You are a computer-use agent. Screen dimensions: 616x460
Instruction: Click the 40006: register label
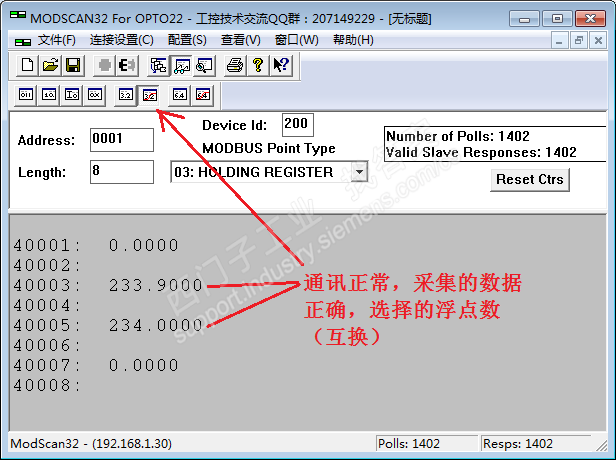point(47,346)
